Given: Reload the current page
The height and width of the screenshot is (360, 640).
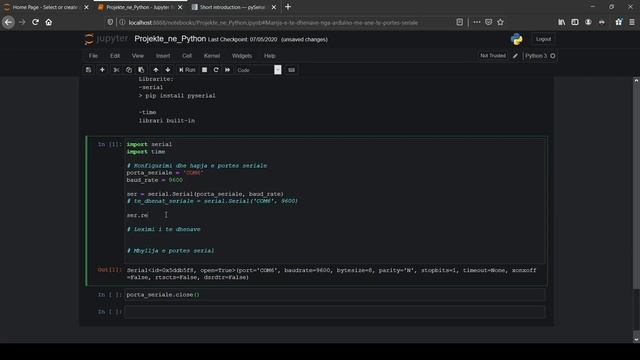Looking at the screenshot, I should coord(36,22).
